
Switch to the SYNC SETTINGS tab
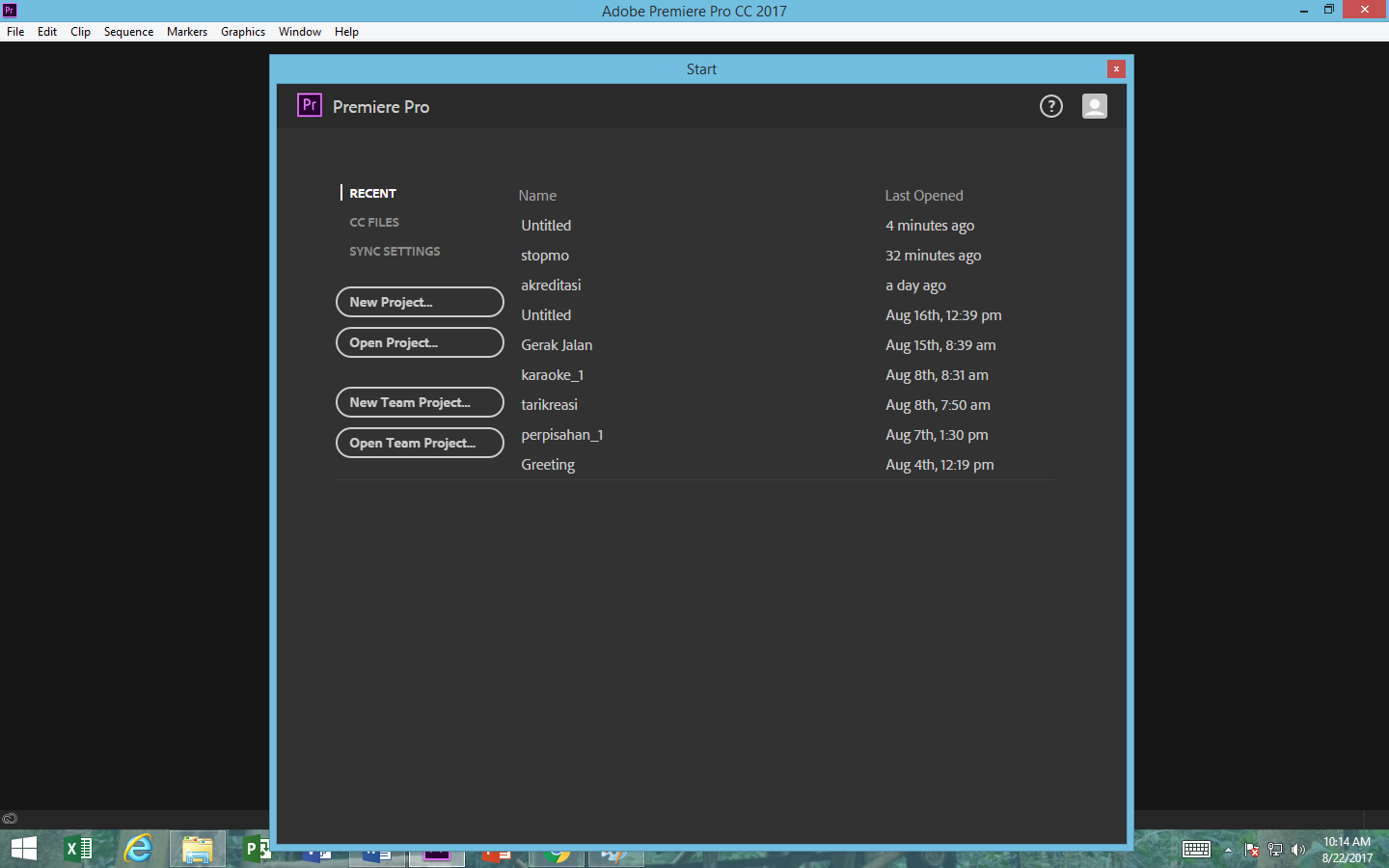pos(395,251)
